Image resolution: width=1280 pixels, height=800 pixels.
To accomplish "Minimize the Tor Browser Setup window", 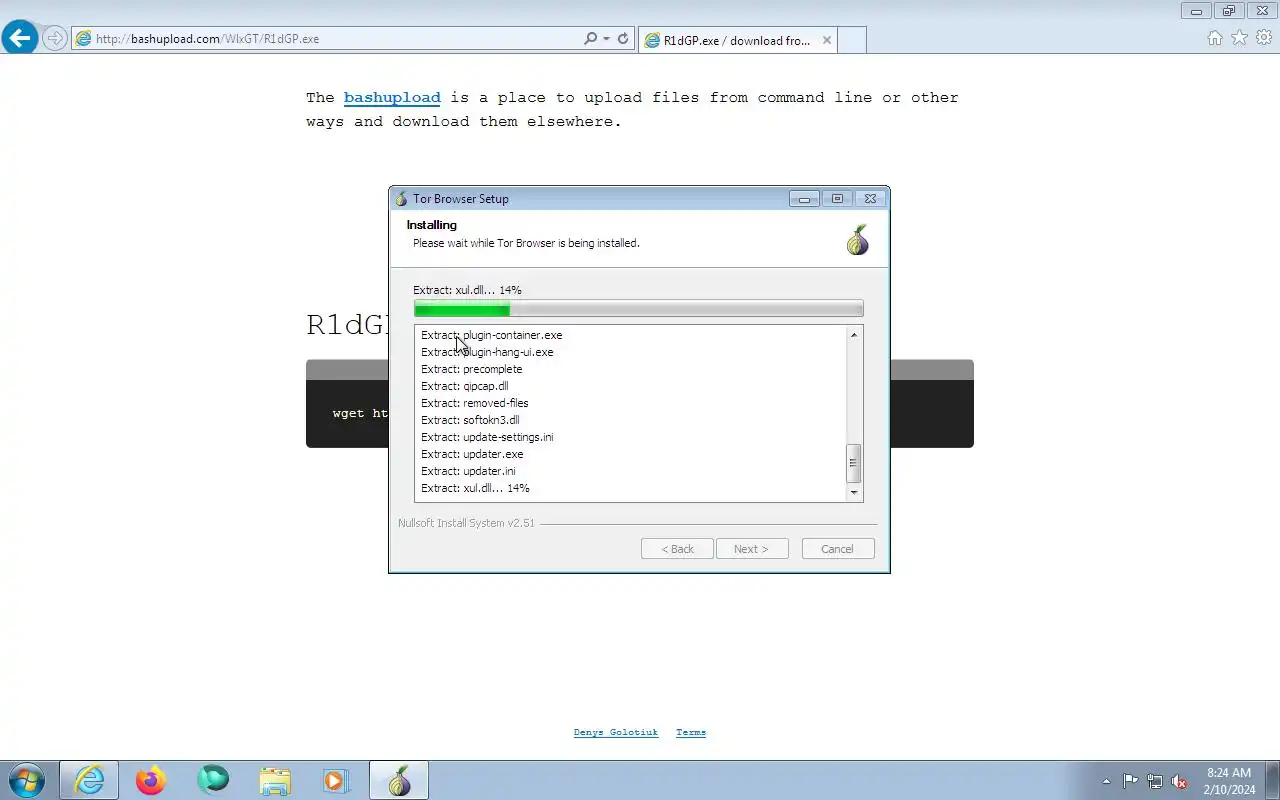I will [x=804, y=199].
